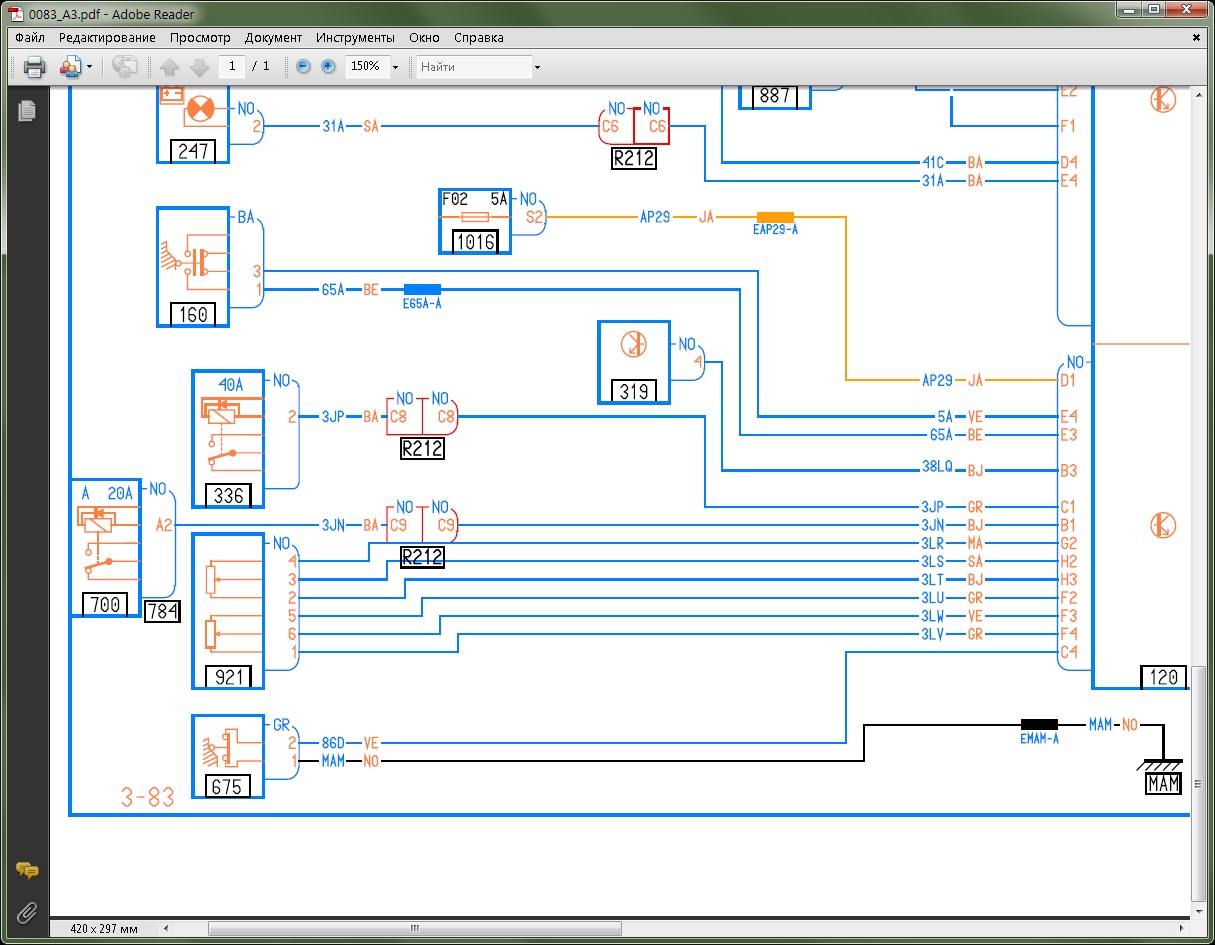Click the horizontal scrollbar thumb
Screen dimensions: 1215x945
(415, 929)
